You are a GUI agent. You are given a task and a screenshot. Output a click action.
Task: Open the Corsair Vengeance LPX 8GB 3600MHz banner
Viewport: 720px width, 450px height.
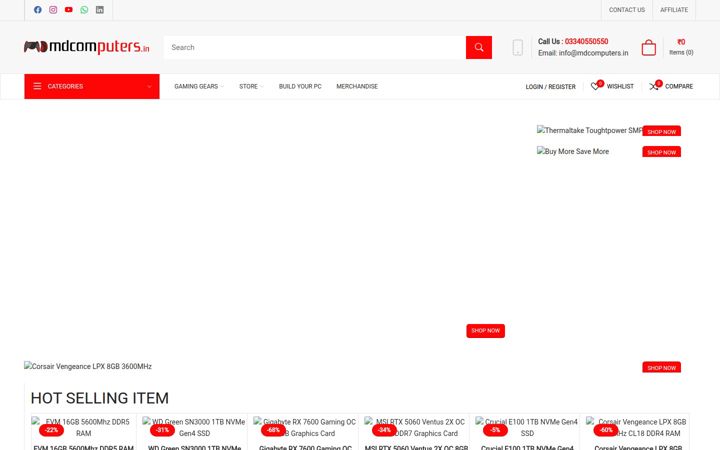[x=88, y=366]
